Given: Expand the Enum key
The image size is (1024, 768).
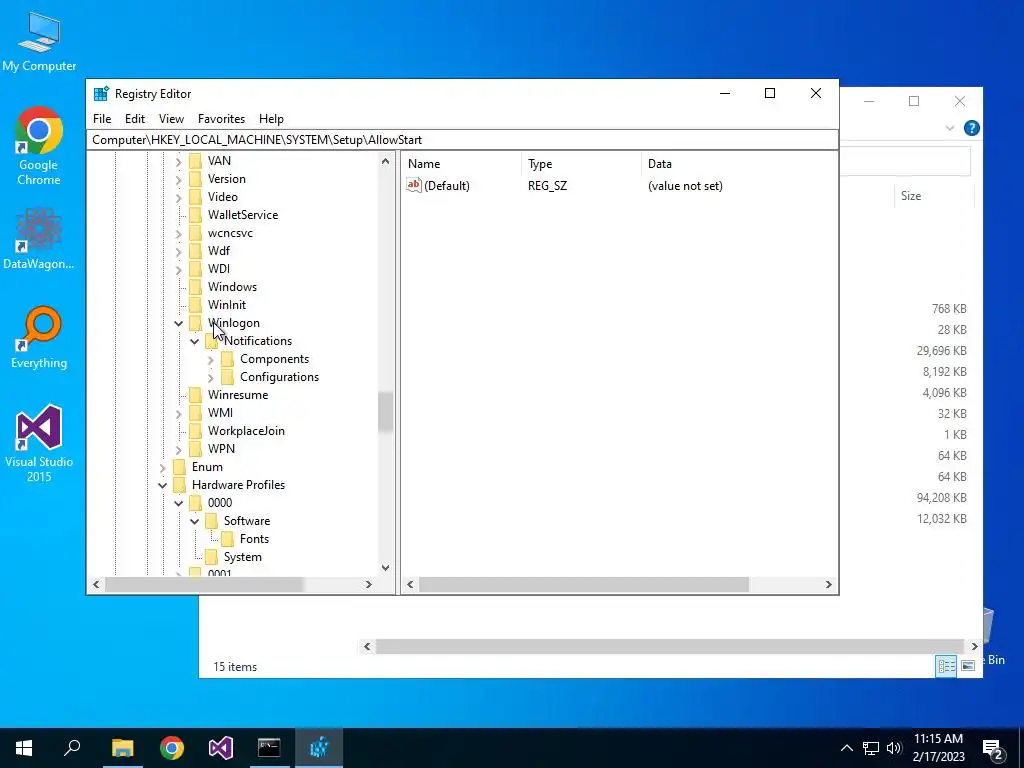Looking at the screenshot, I should (x=163, y=468).
